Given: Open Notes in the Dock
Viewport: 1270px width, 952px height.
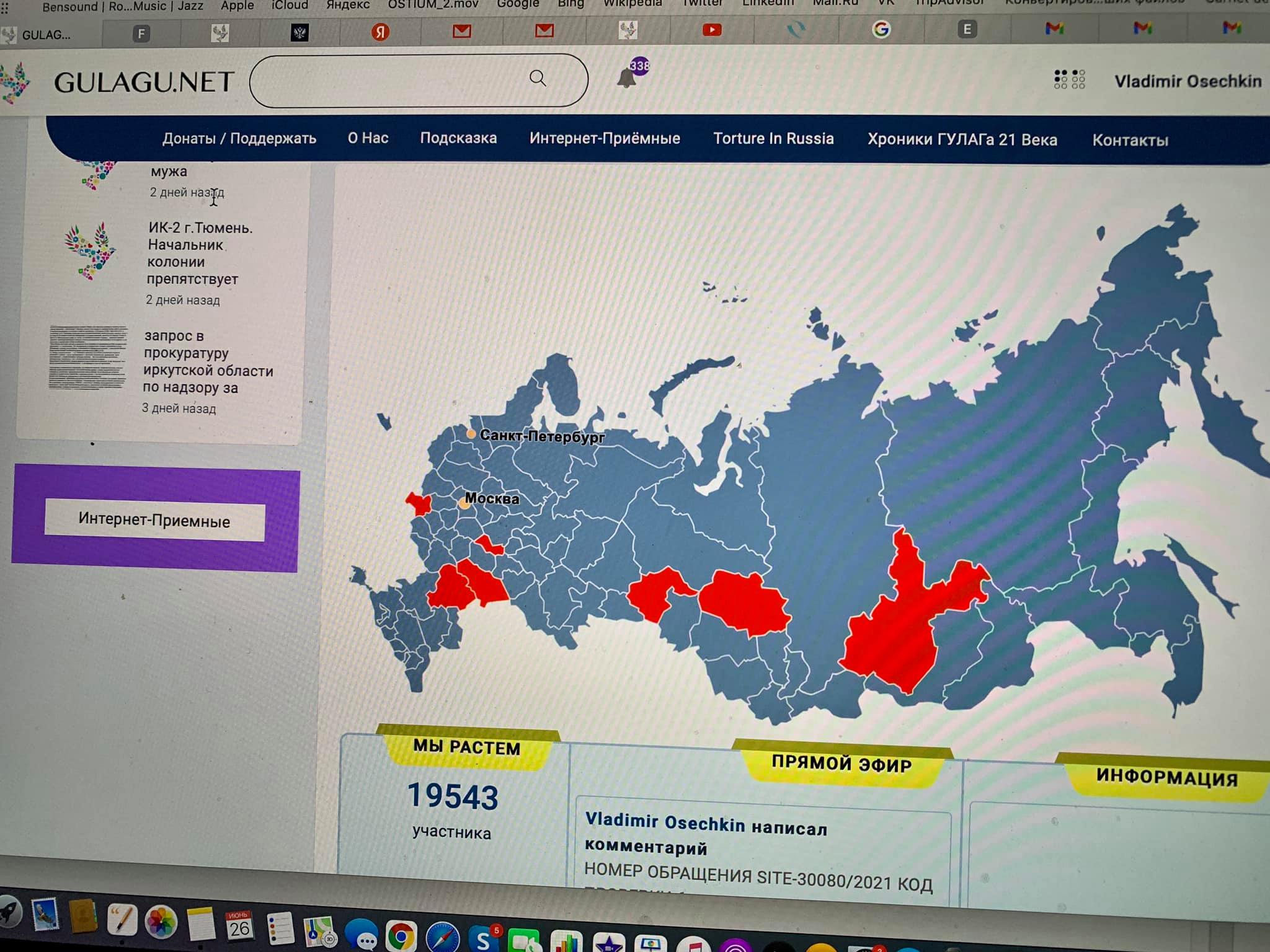Looking at the screenshot, I should point(200,923).
